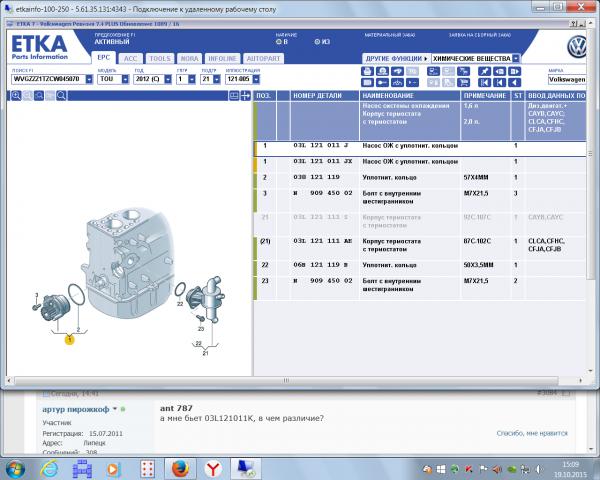Switch to the TOOLS tab
Viewport: 600px width, 480px height.
tap(160, 59)
